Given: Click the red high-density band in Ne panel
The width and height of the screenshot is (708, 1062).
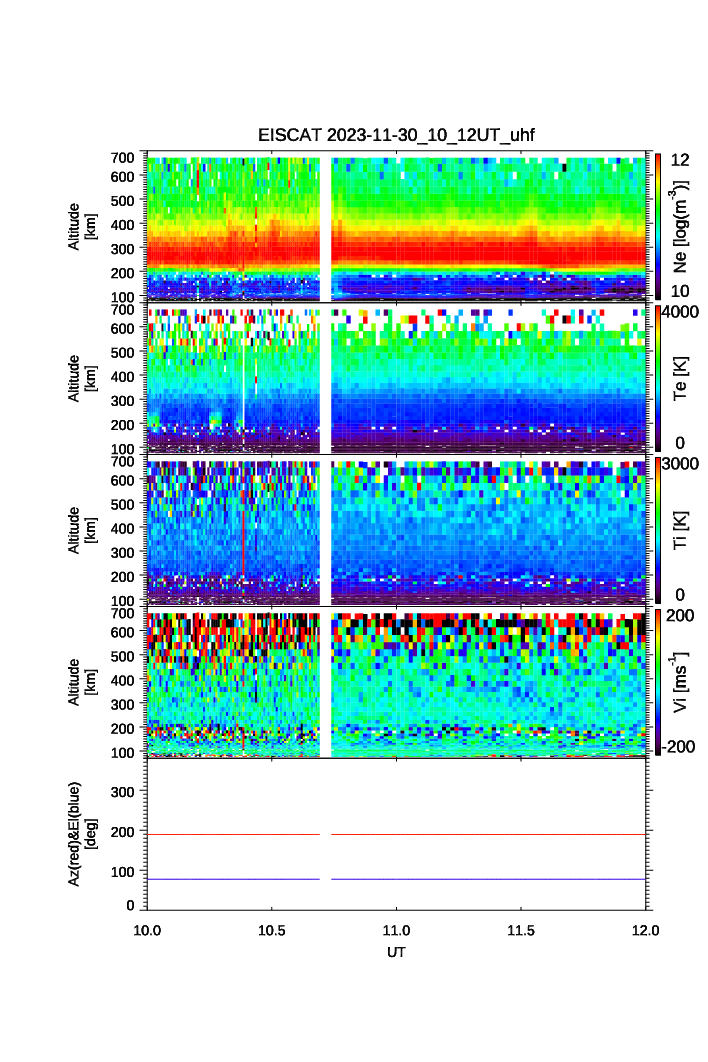Looking at the screenshot, I should coord(480,250).
